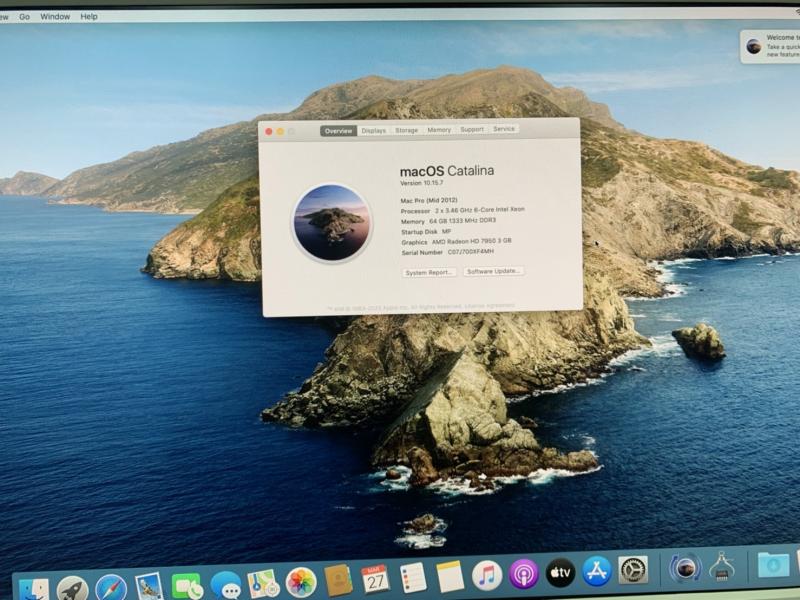The height and width of the screenshot is (600, 800).
Task: Click the macOS Catalina title text
Action: coord(447,171)
